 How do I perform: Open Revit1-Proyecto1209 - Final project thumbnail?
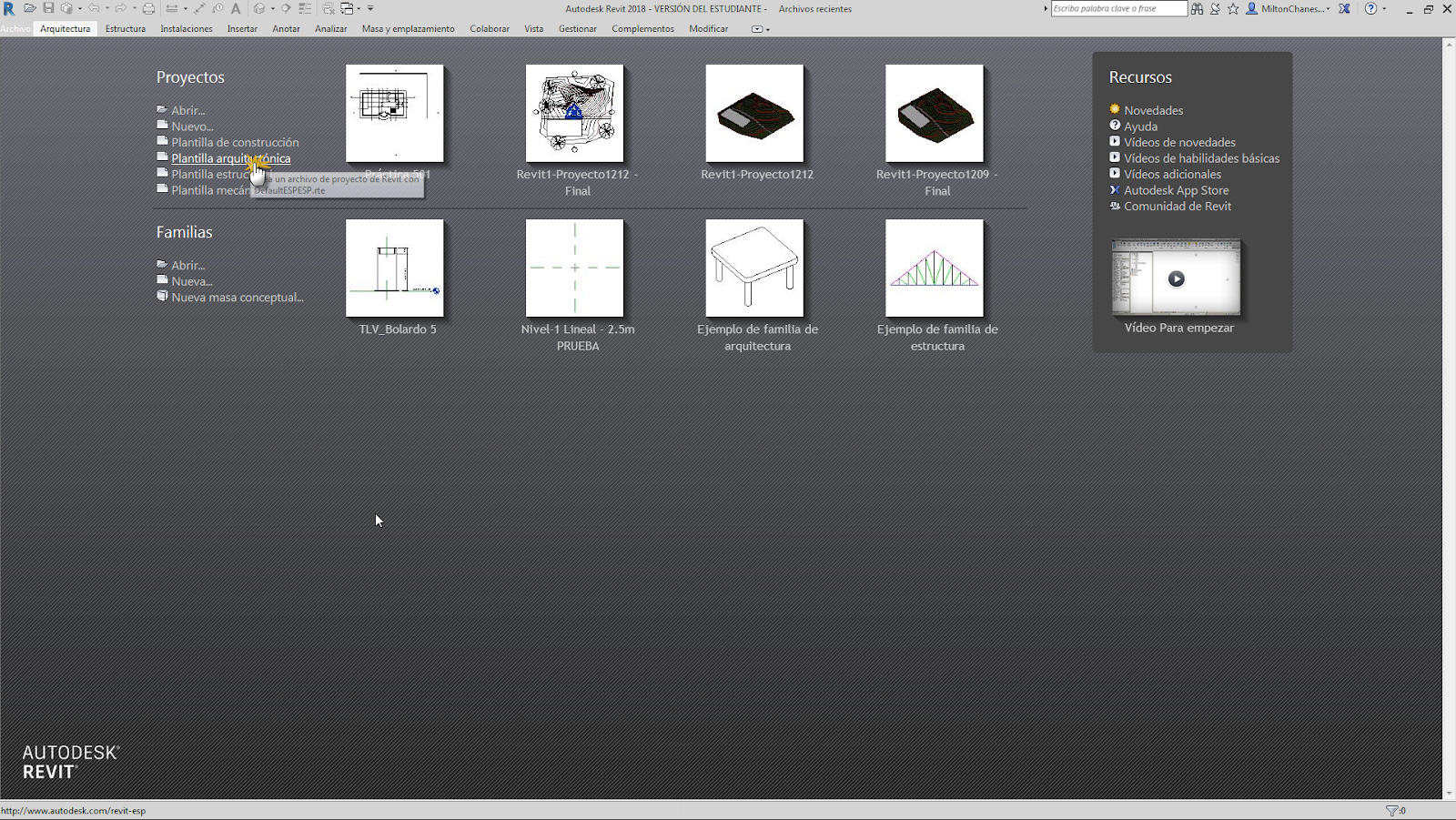pos(935,113)
